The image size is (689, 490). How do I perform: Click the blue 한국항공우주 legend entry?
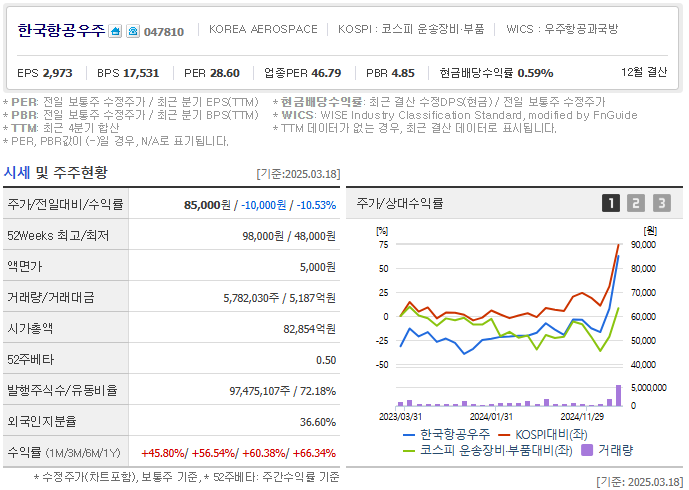(x=446, y=435)
